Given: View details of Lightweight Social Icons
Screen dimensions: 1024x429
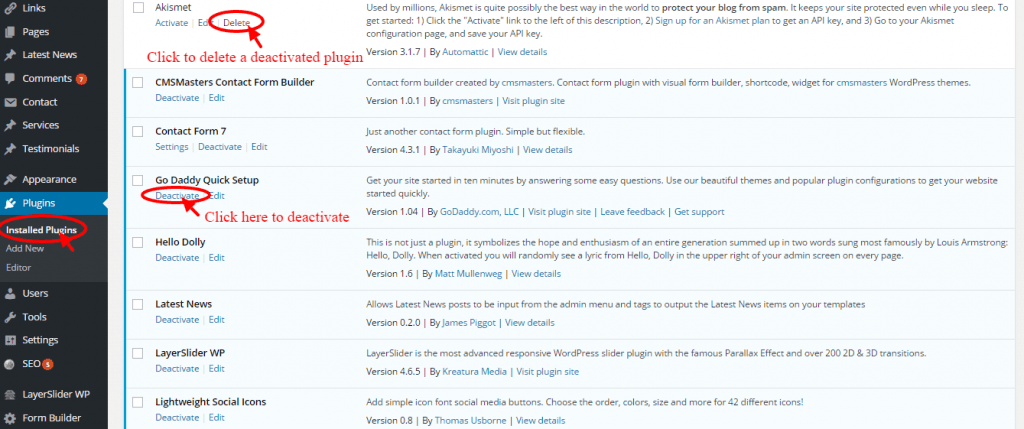Looking at the screenshot, I should (x=539, y=421).
